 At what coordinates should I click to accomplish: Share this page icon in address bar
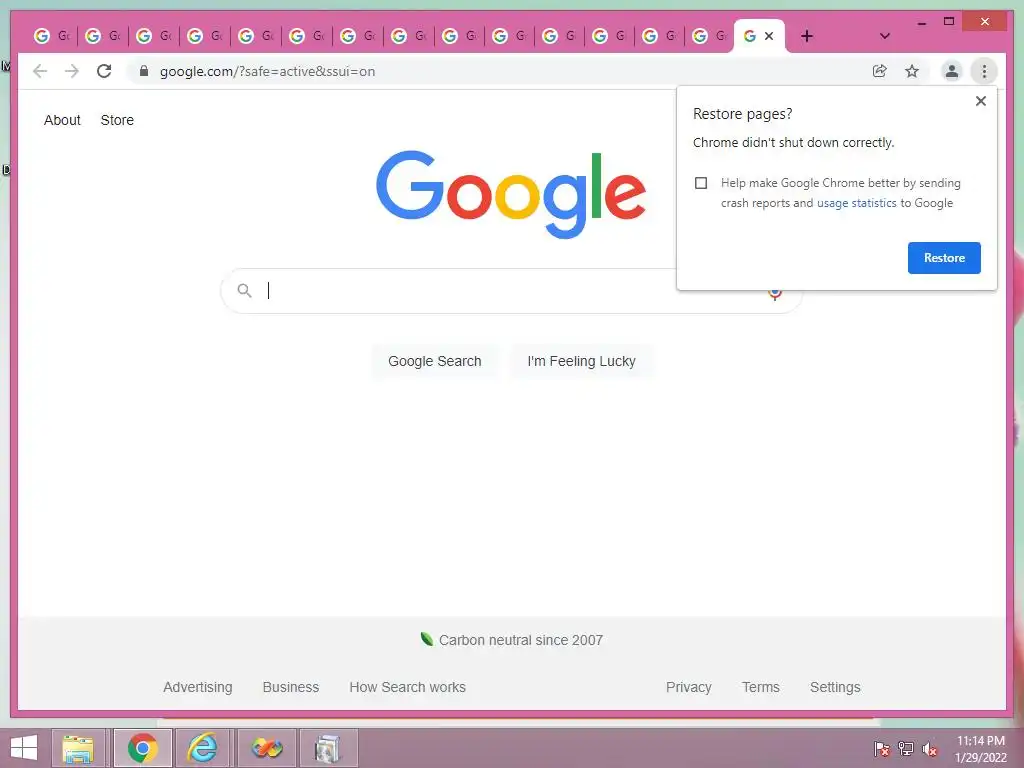click(880, 71)
